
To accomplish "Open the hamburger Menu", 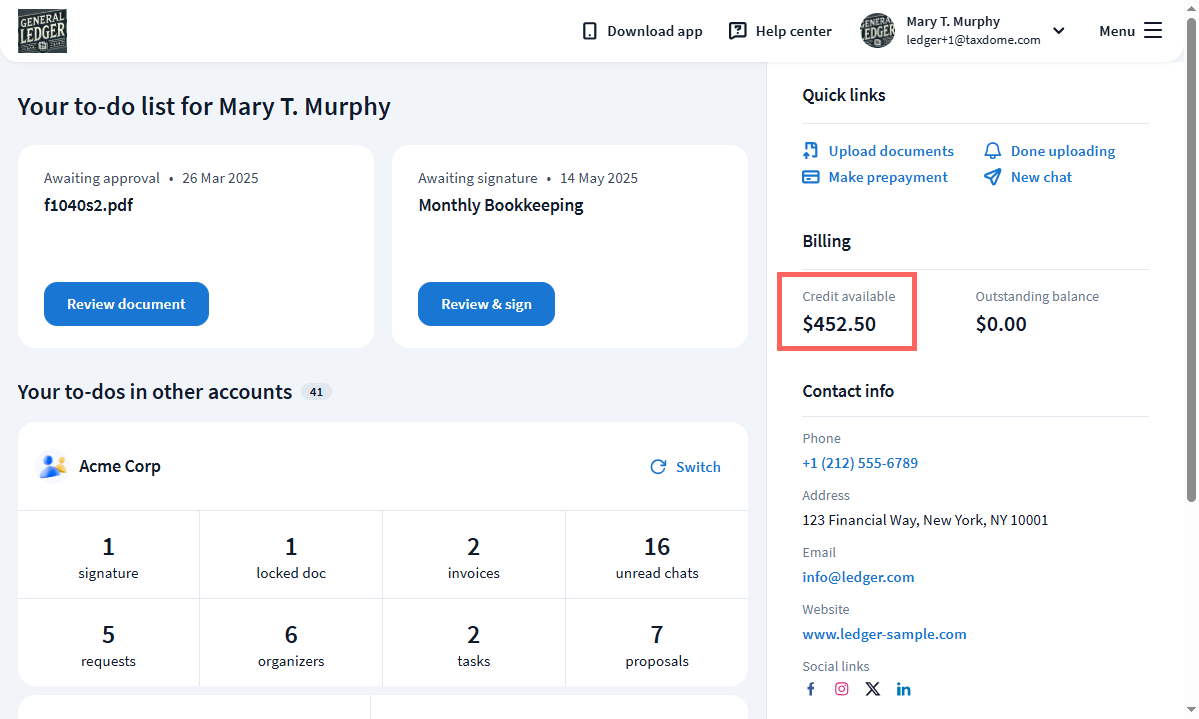I will [1130, 31].
